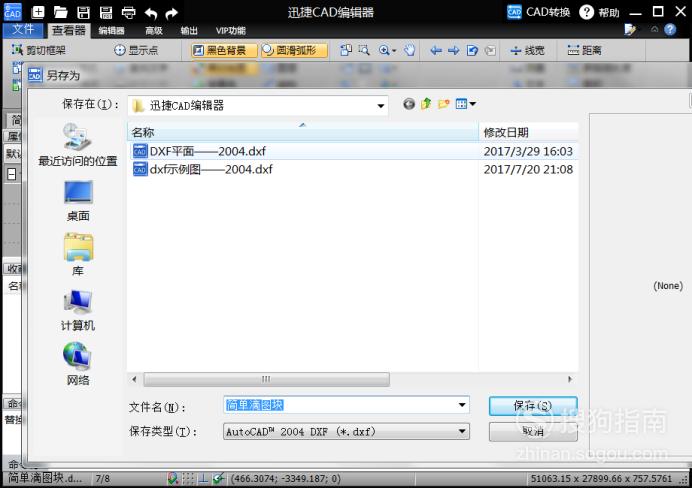Open the 保存在 folder dropdown
692x488 pixels.
coord(380,105)
